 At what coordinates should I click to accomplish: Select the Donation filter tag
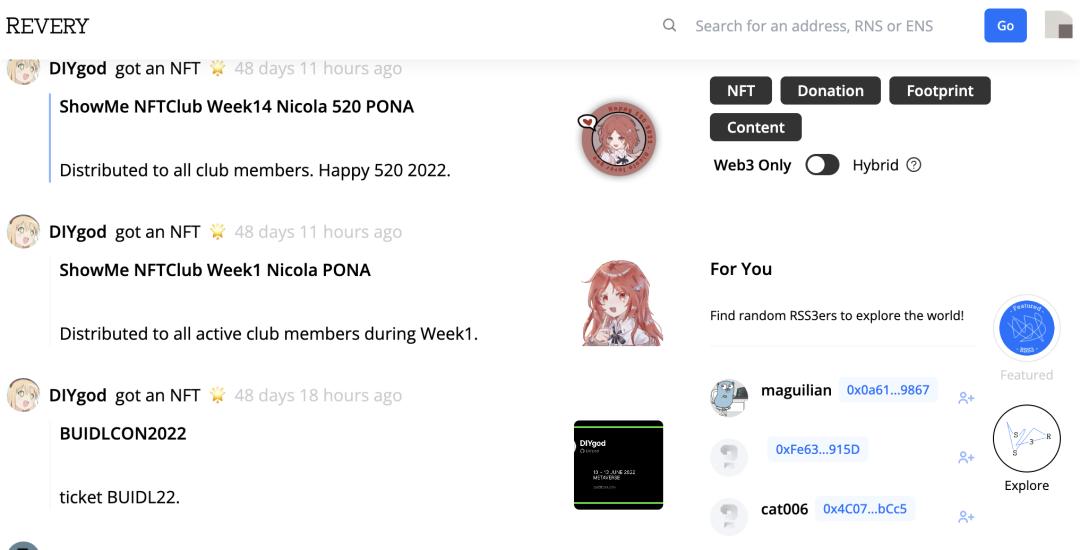(830, 91)
